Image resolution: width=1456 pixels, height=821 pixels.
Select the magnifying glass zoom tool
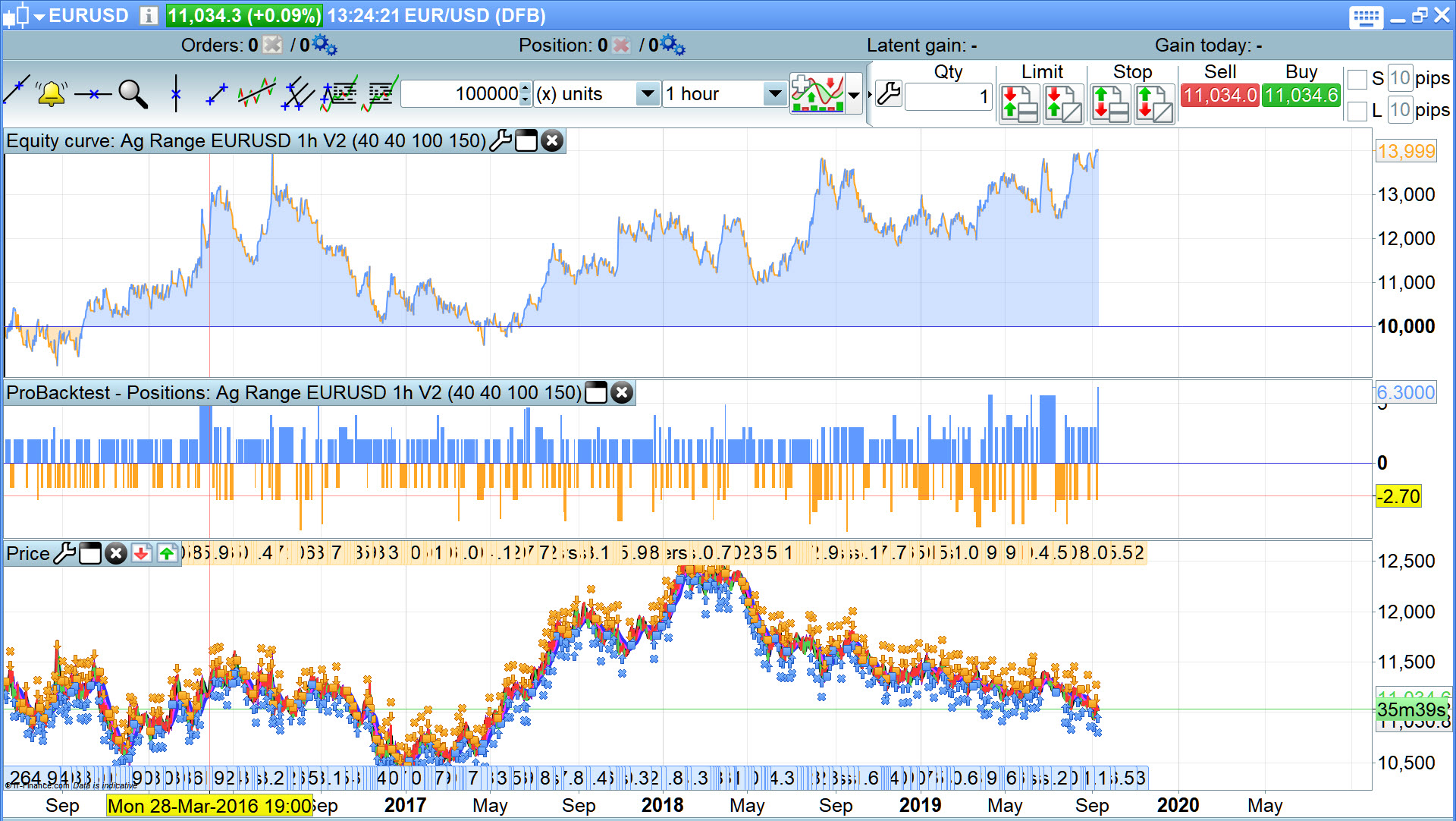(133, 94)
